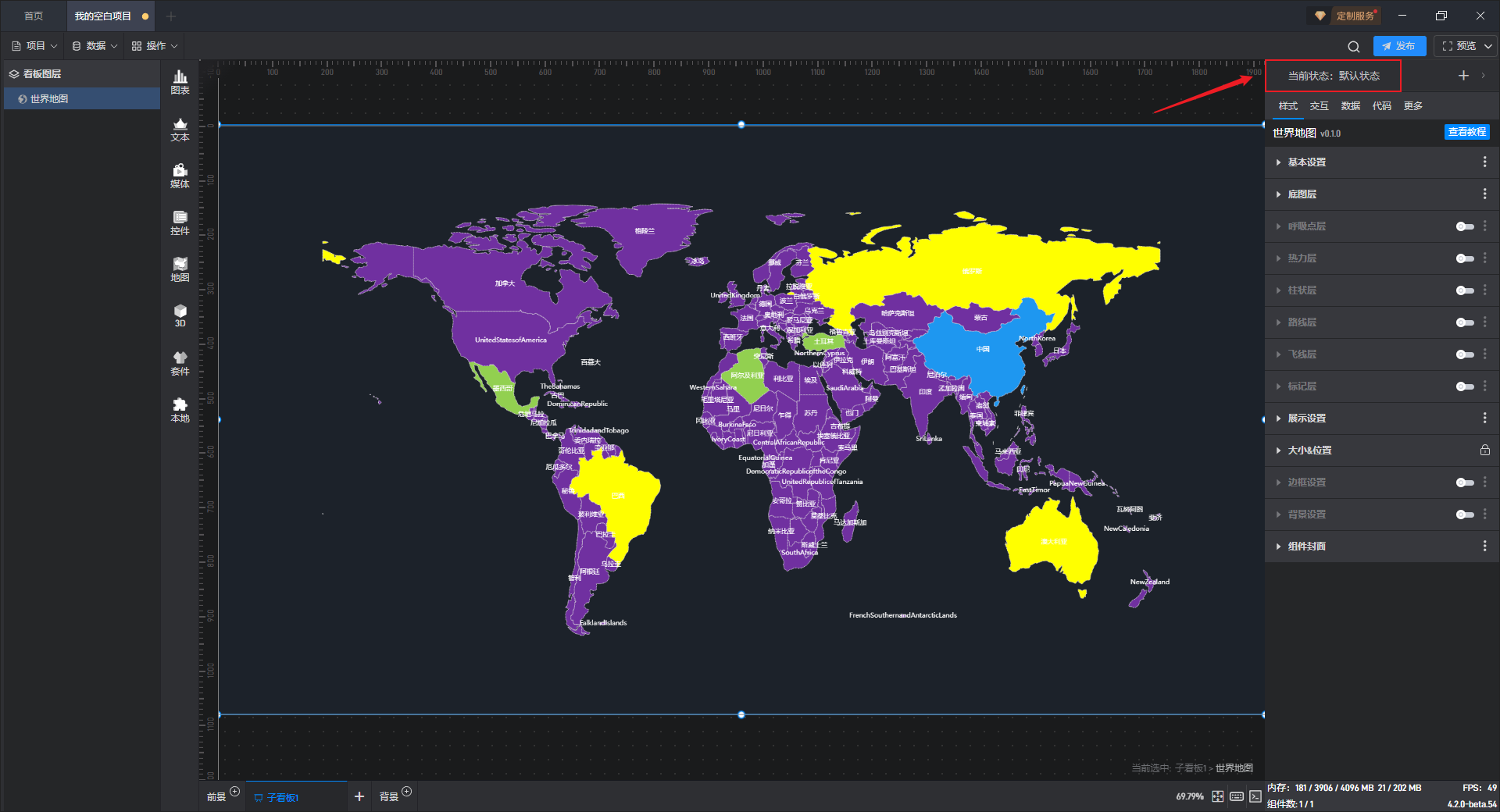Switch to the 交互 tab
This screenshot has height=812, width=1500.
pos(1319,106)
